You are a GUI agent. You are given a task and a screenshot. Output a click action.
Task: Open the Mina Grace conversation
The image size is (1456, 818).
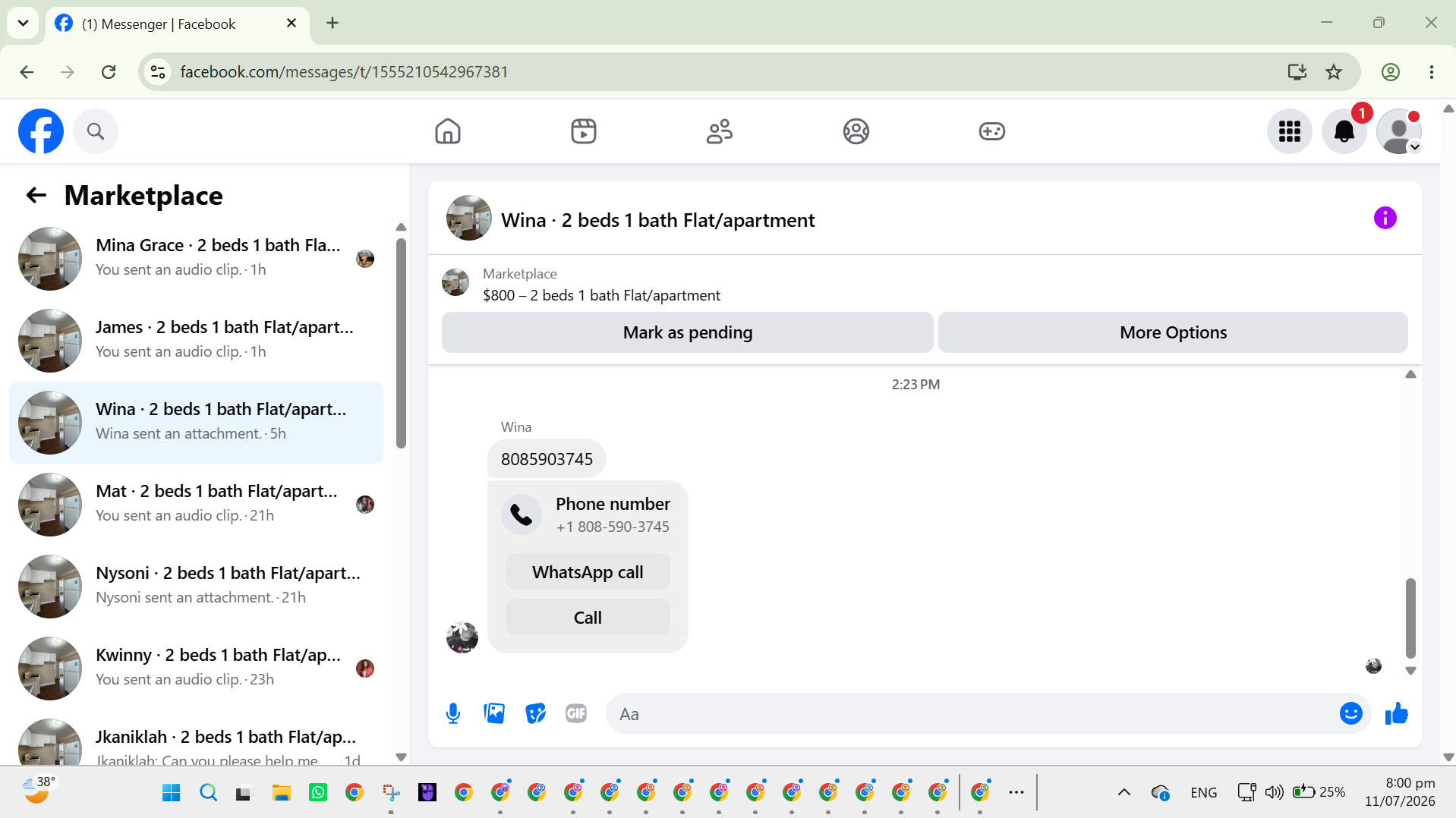(x=196, y=259)
